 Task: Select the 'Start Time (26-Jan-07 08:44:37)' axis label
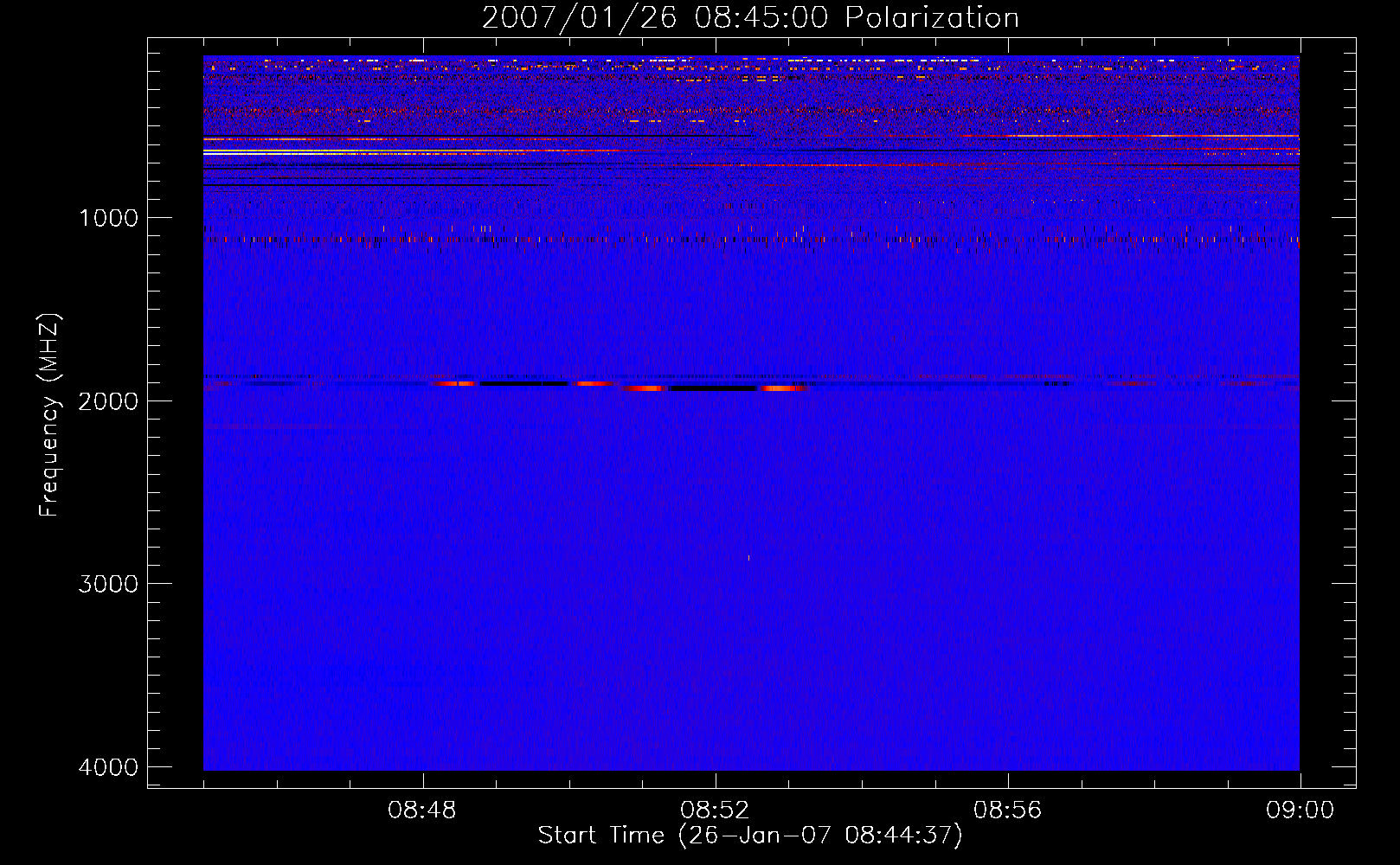tap(750, 836)
